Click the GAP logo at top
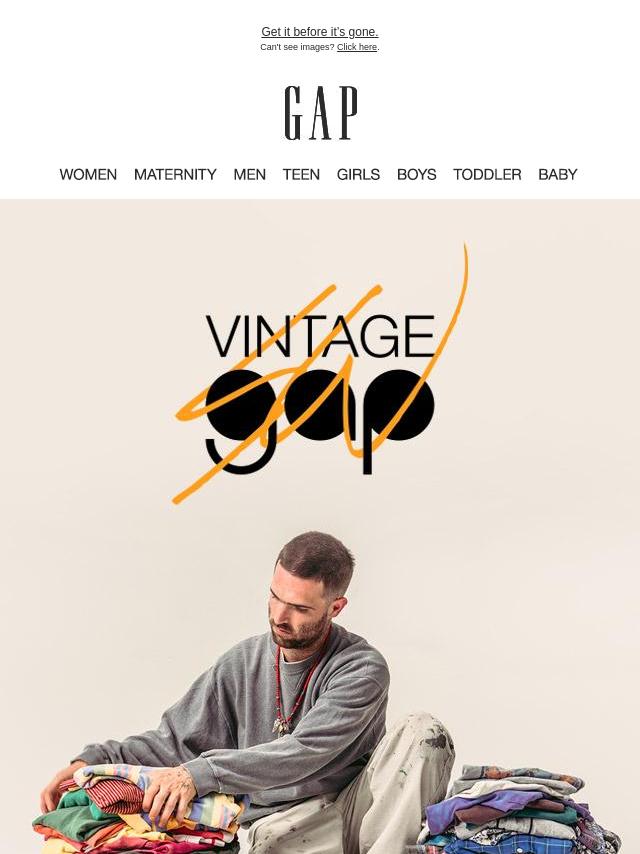640x854 pixels. [x=321, y=113]
